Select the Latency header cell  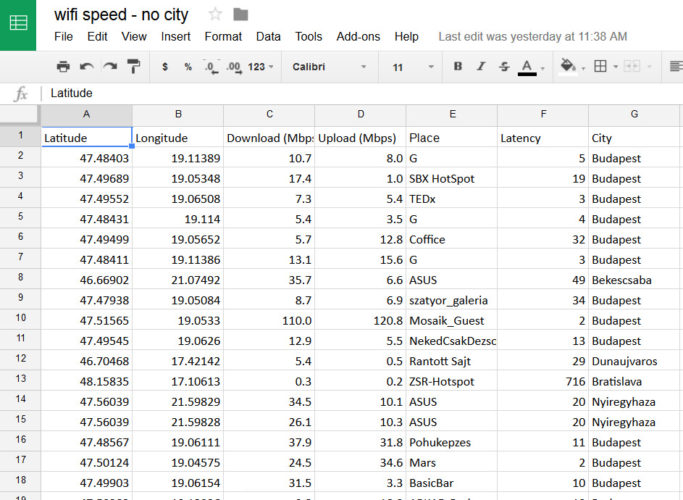tap(543, 137)
